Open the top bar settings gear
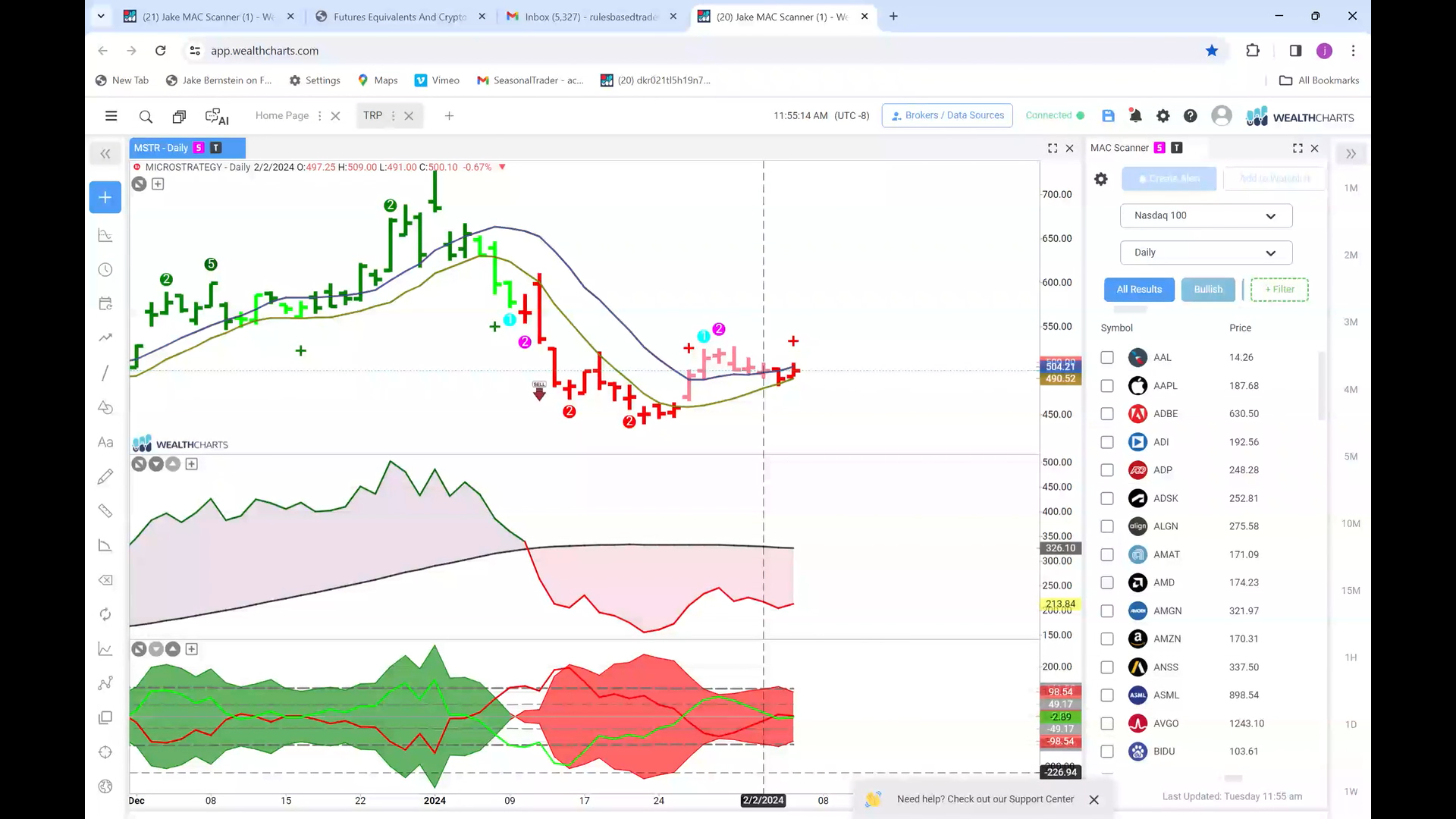The height and width of the screenshot is (819, 1456). [x=1163, y=115]
